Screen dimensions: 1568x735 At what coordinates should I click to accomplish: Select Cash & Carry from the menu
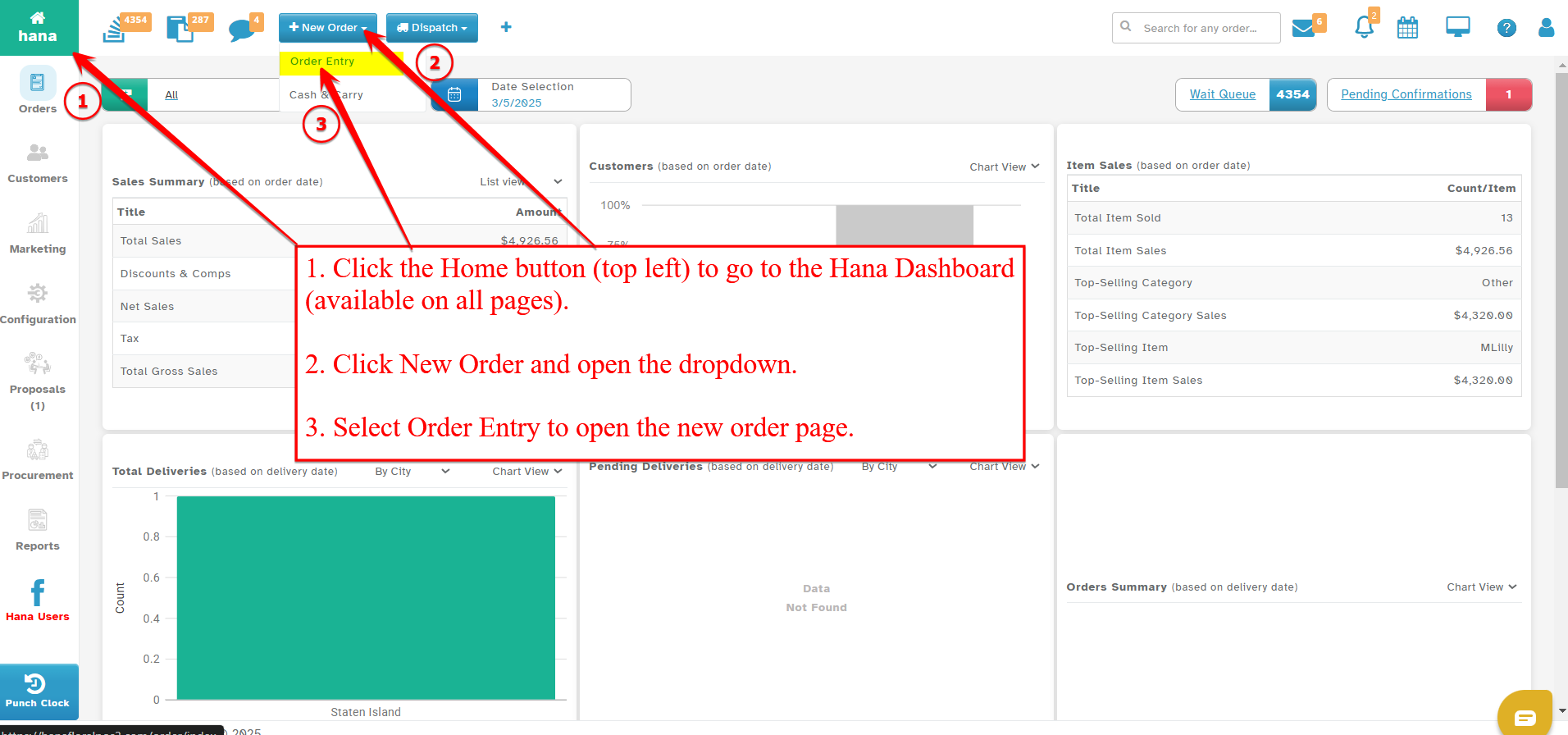[326, 95]
